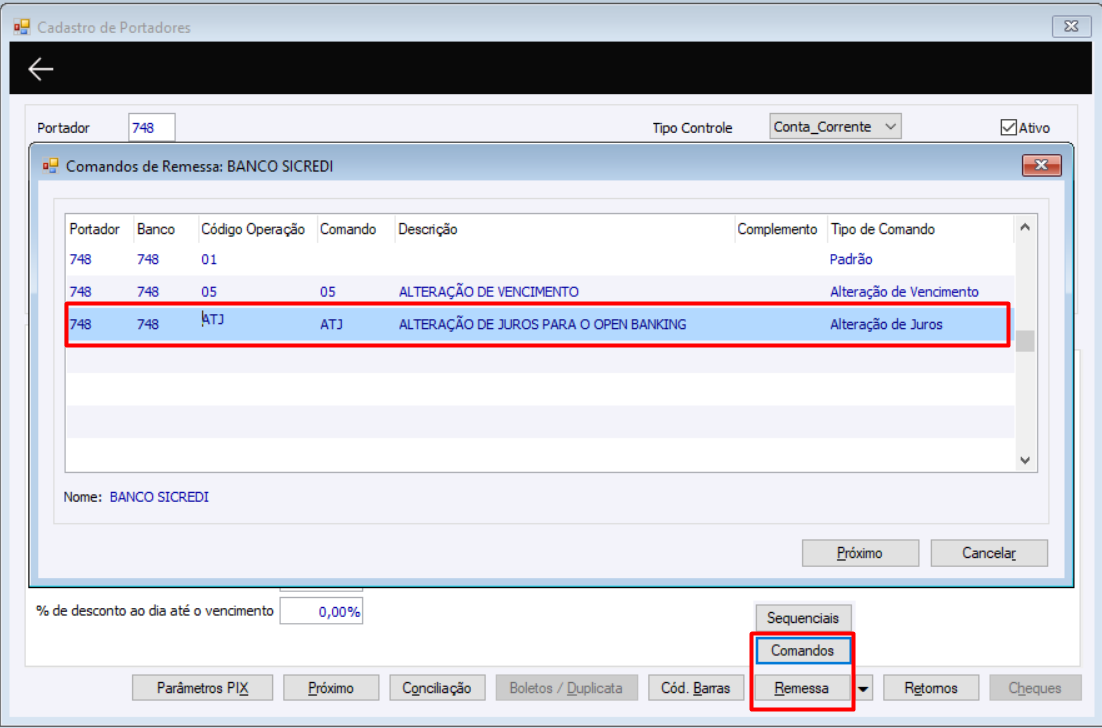1102x728 pixels.
Task: Open the Comandos menu item
Action: (x=803, y=651)
